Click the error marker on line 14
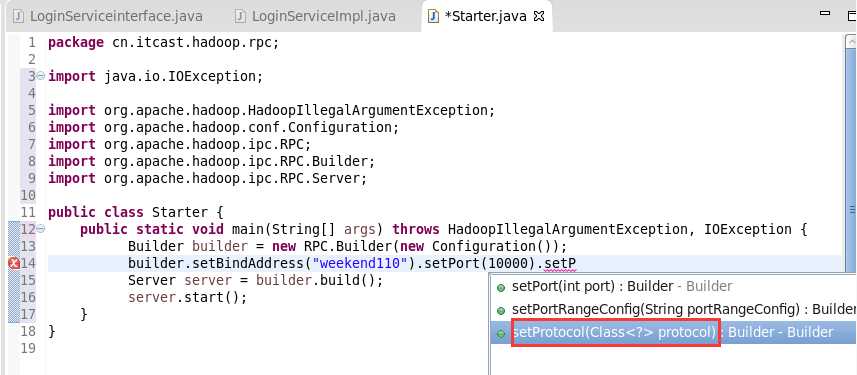Image resolution: width=857 pixels, height=375 pixels. point(14,263)
